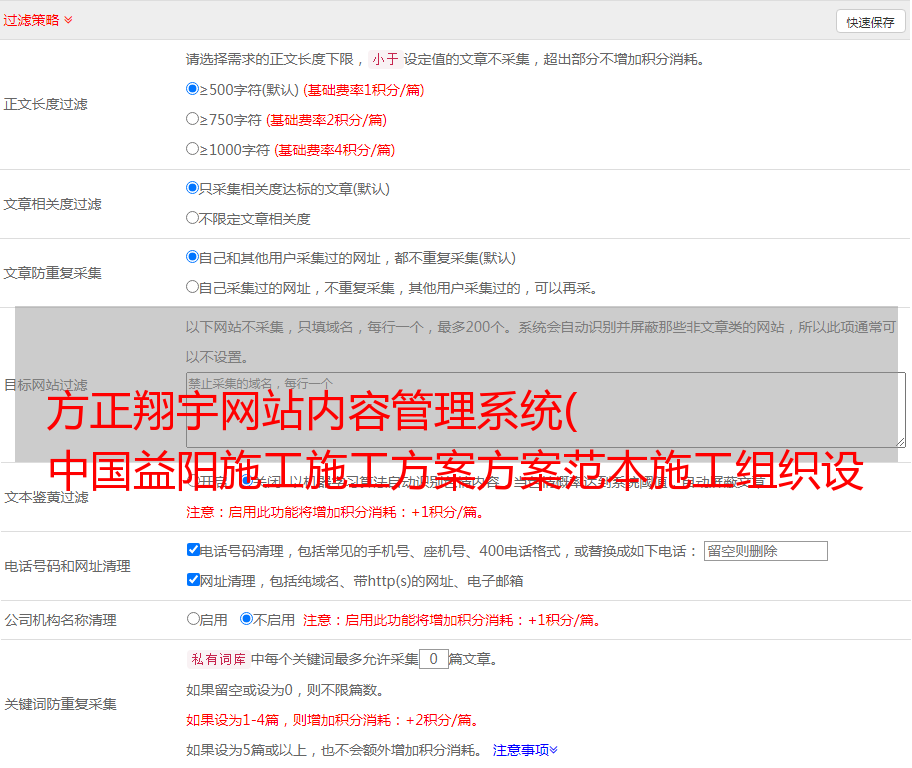
Task: Collapse the 过滤策略 section header
Action: point(38,20)
